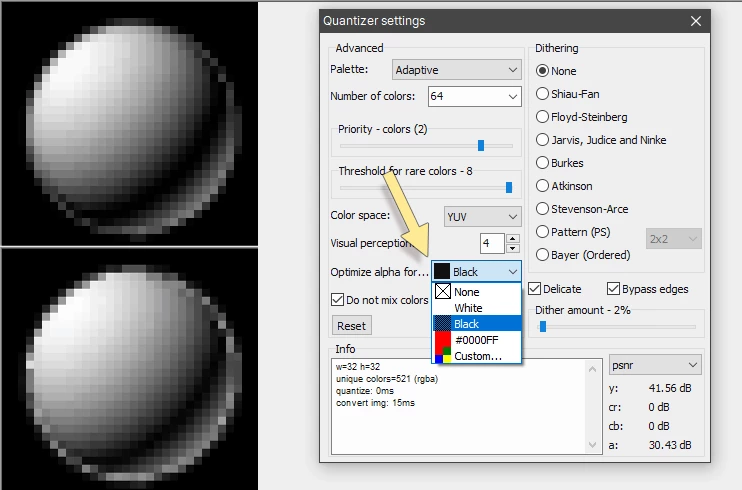Select Floyd-Steinberg dithering

[582, 117]
